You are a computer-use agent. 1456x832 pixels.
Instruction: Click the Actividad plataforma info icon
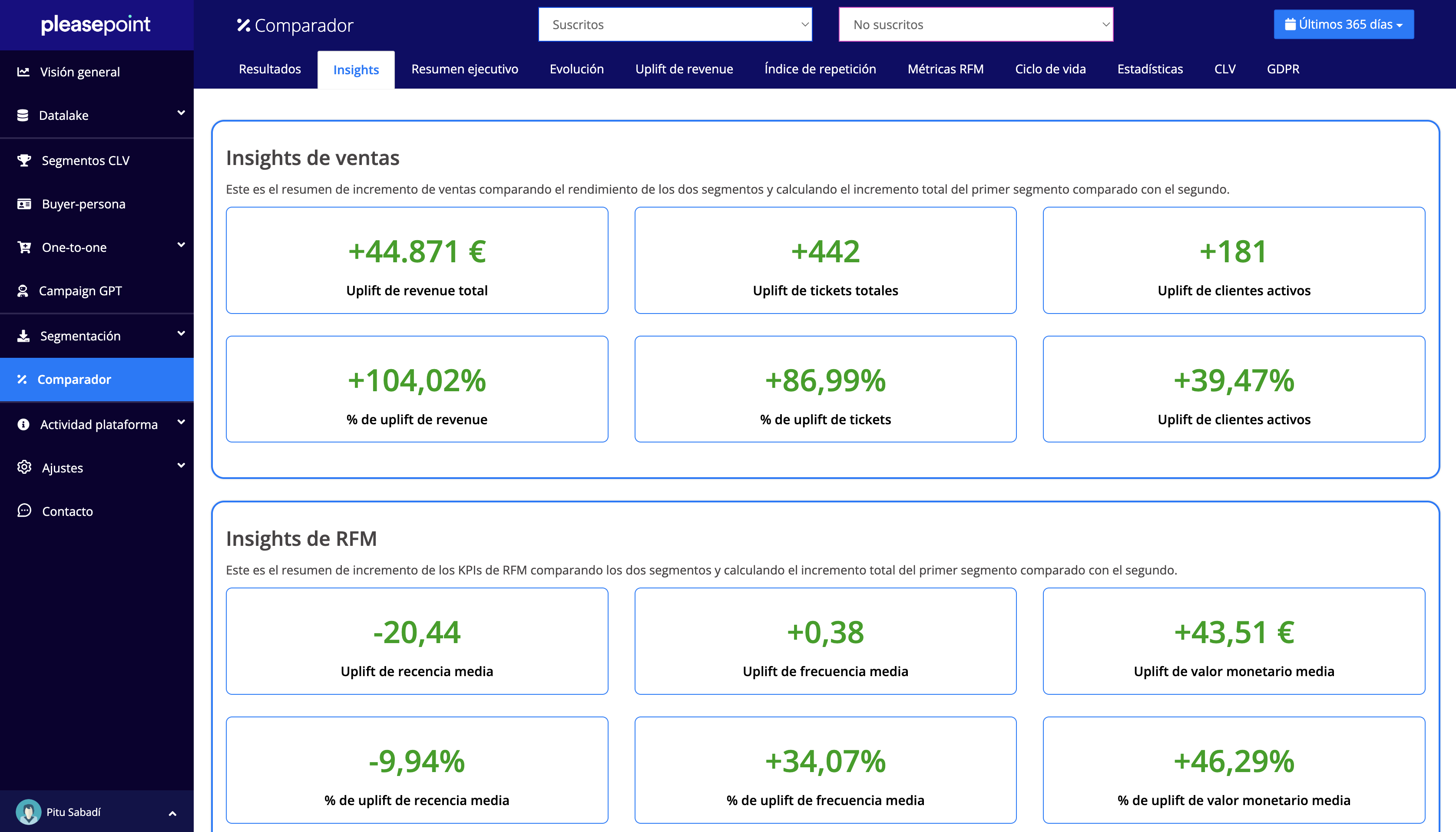[23, 425]
